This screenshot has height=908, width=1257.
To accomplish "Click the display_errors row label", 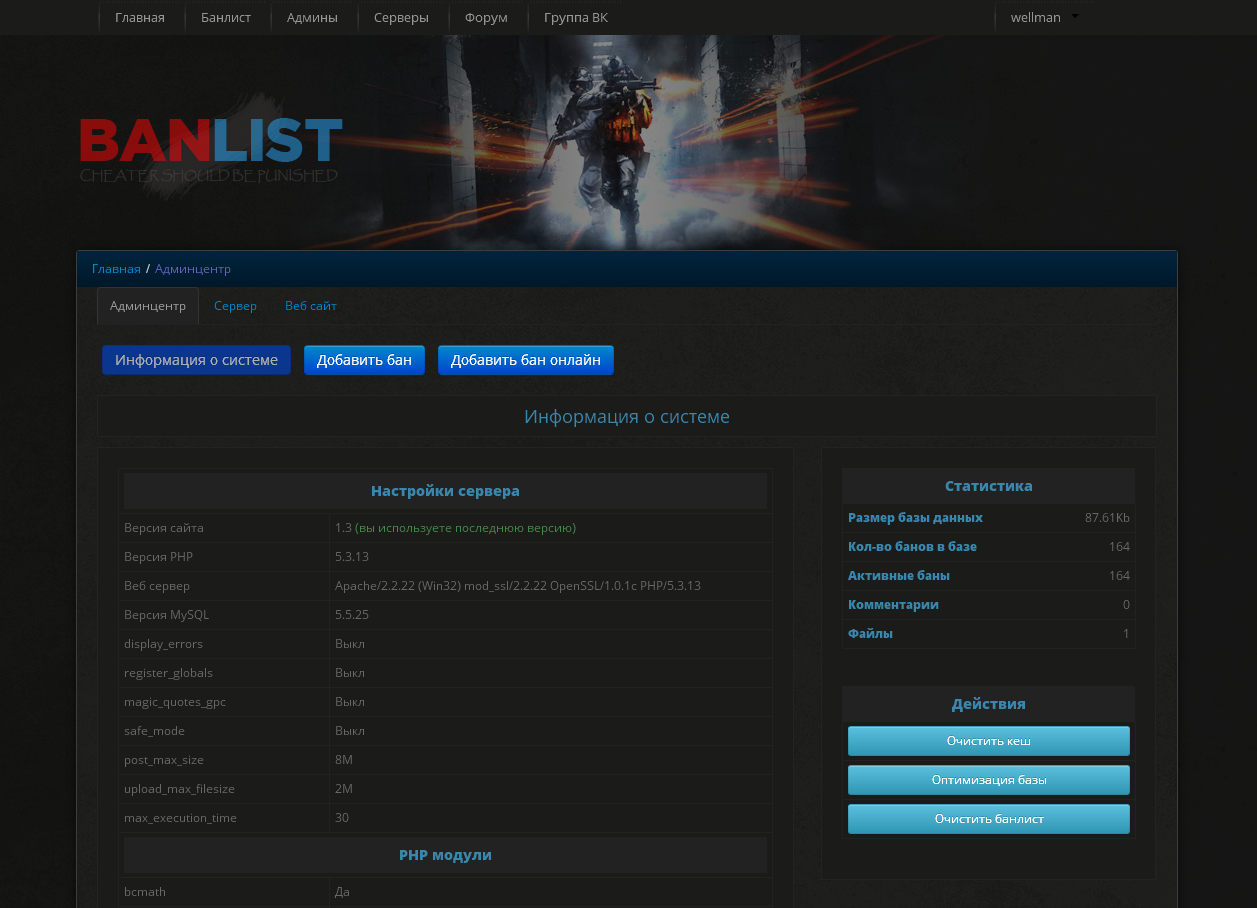I will [x=163, y=643].
